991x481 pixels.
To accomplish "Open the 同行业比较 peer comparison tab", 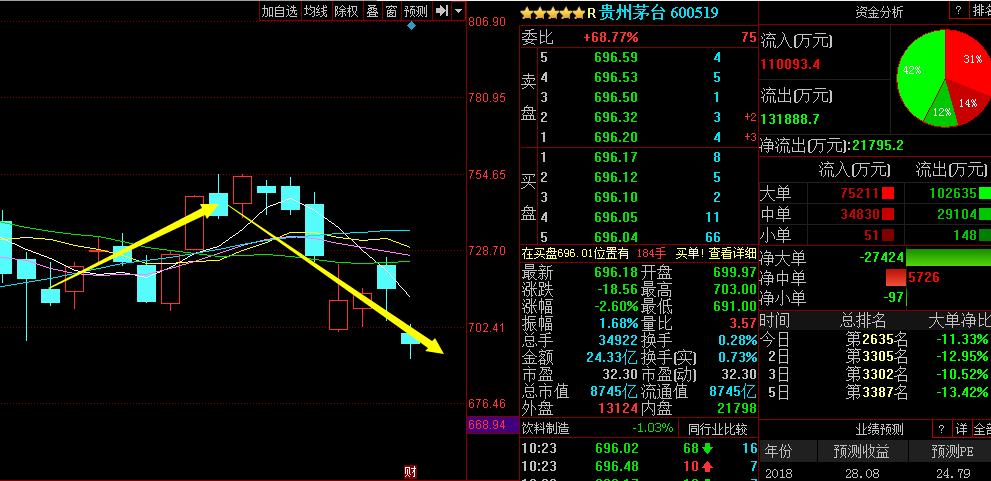I will pos(717,429).
